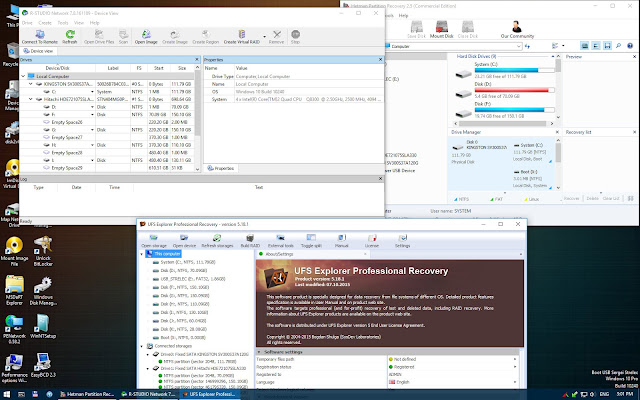Click the Disk (F:) usage bar in Hetman
The image size is (640, 400).
click(x=514, y=110)
